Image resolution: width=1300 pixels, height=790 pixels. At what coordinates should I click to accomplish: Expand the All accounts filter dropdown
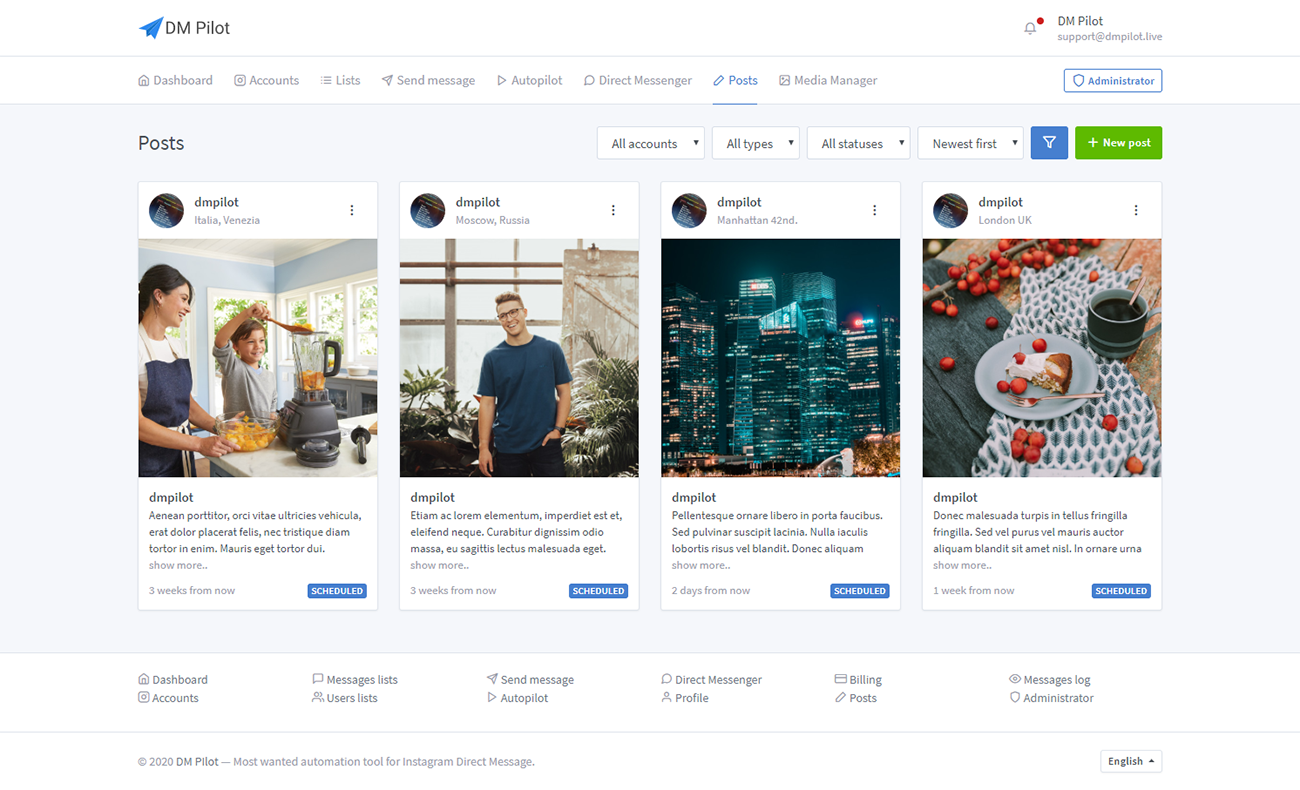[x=651, y=143]
